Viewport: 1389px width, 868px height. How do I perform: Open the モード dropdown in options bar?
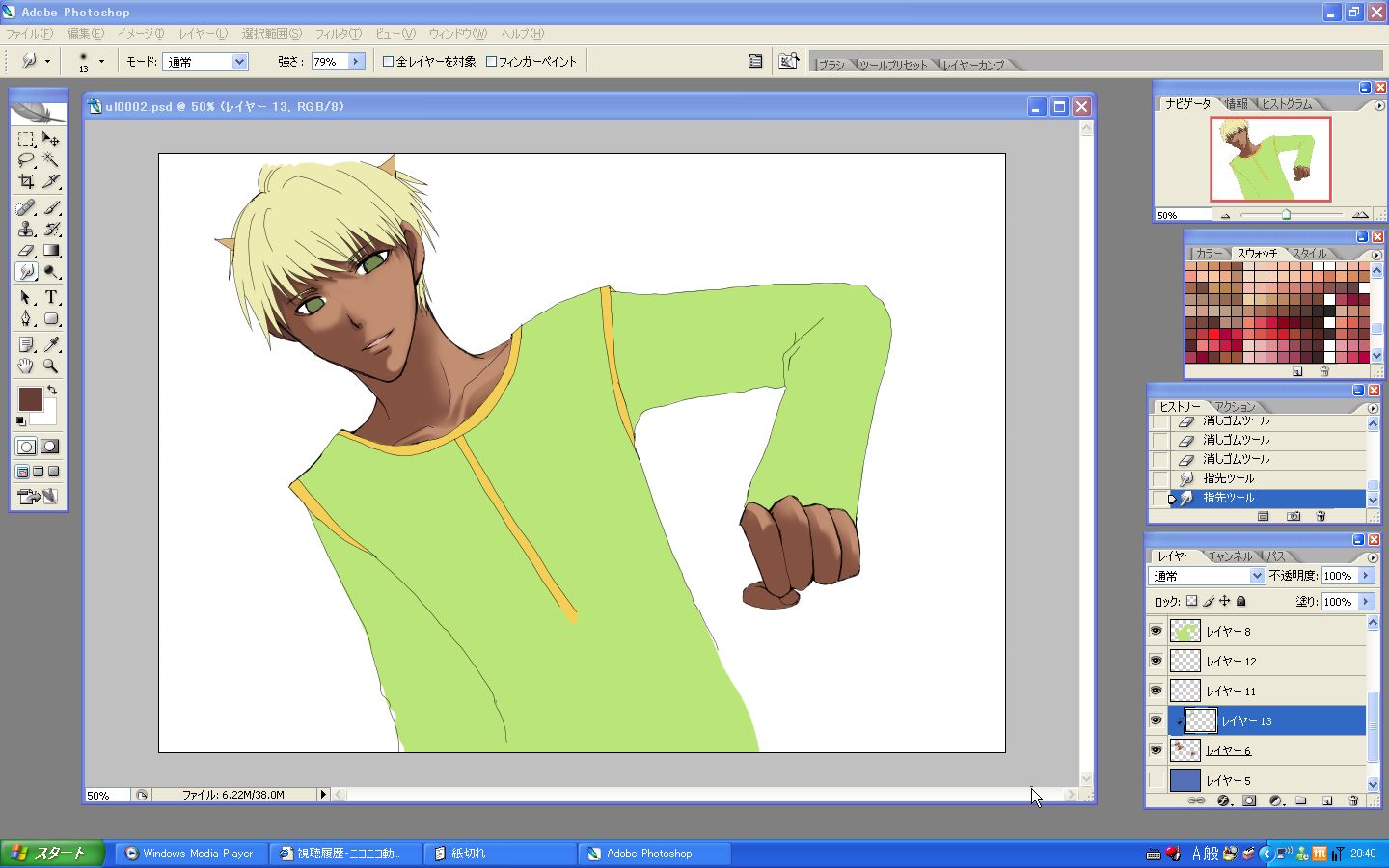pos(239,62)
